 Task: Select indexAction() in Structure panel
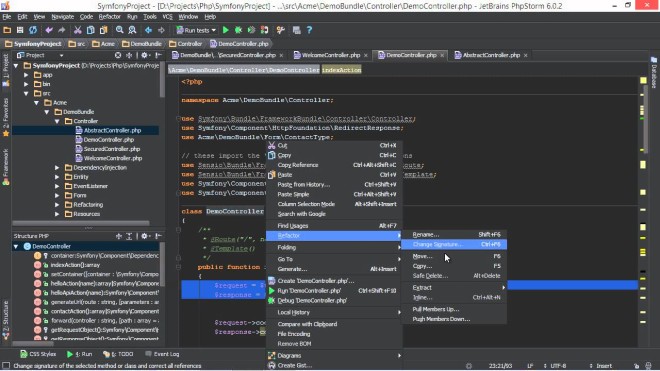click(x=75, y=265)
